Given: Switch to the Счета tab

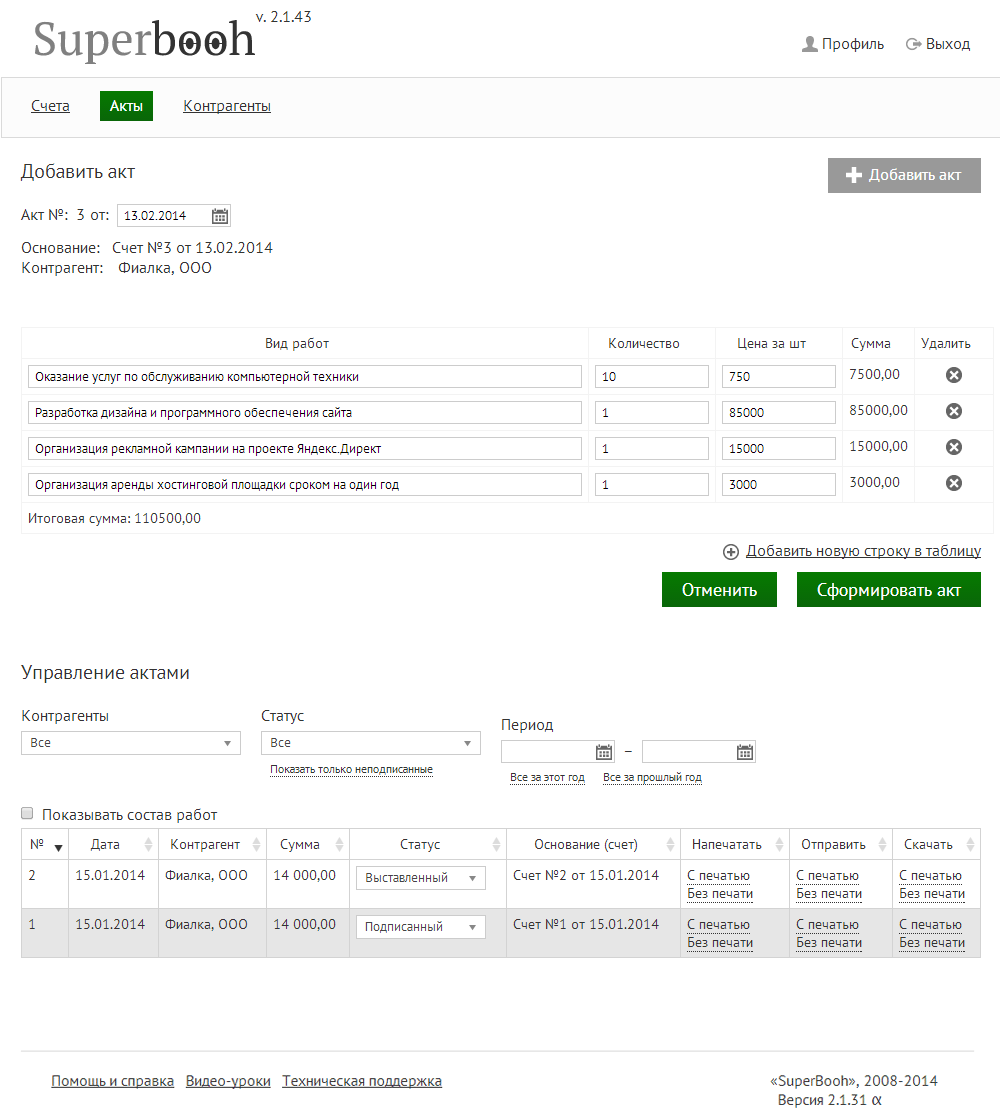Looking at the screenshot, I should (x=50, y=106).
